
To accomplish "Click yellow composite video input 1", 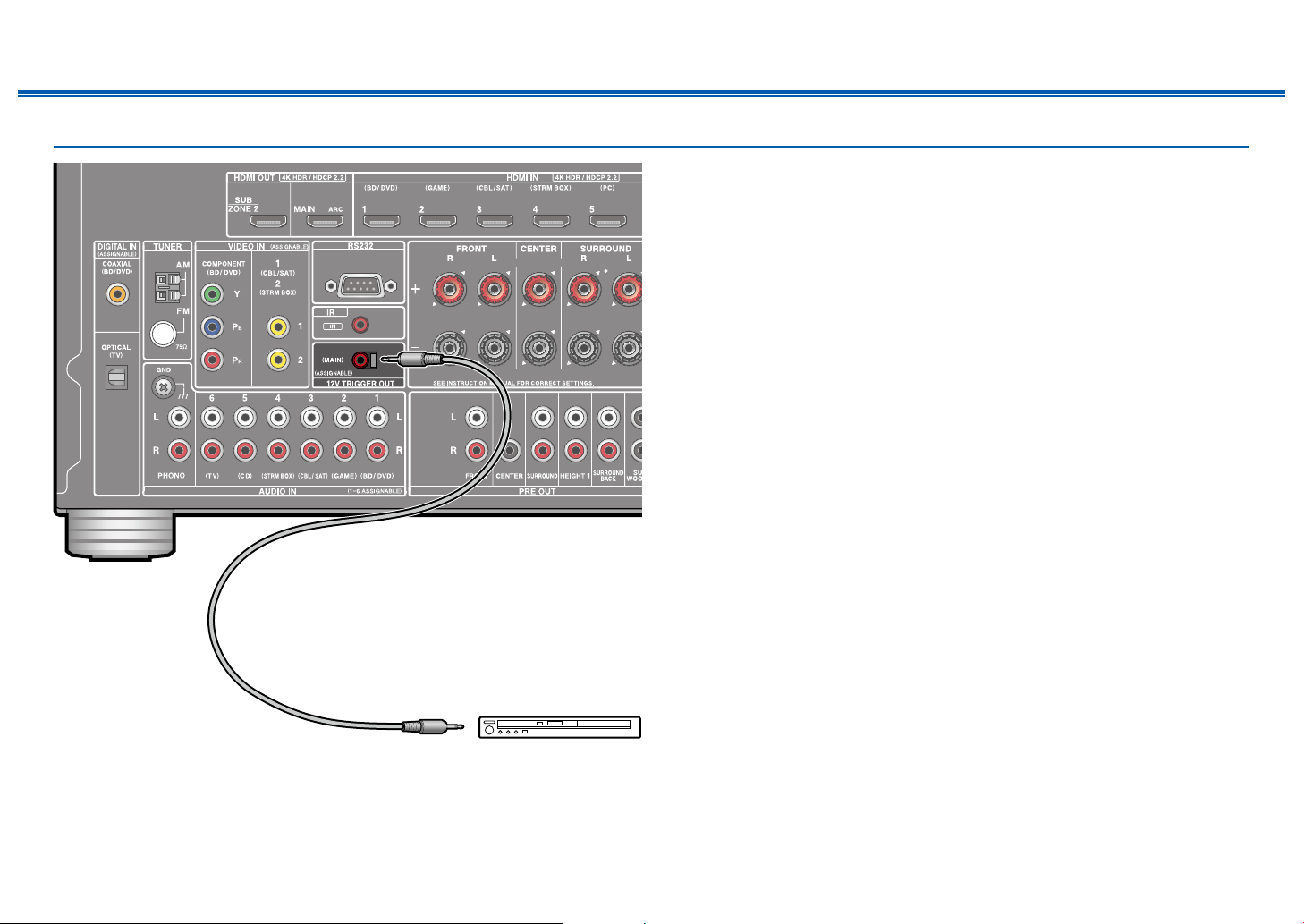I will pyautogui.click(x=279, y=327).
